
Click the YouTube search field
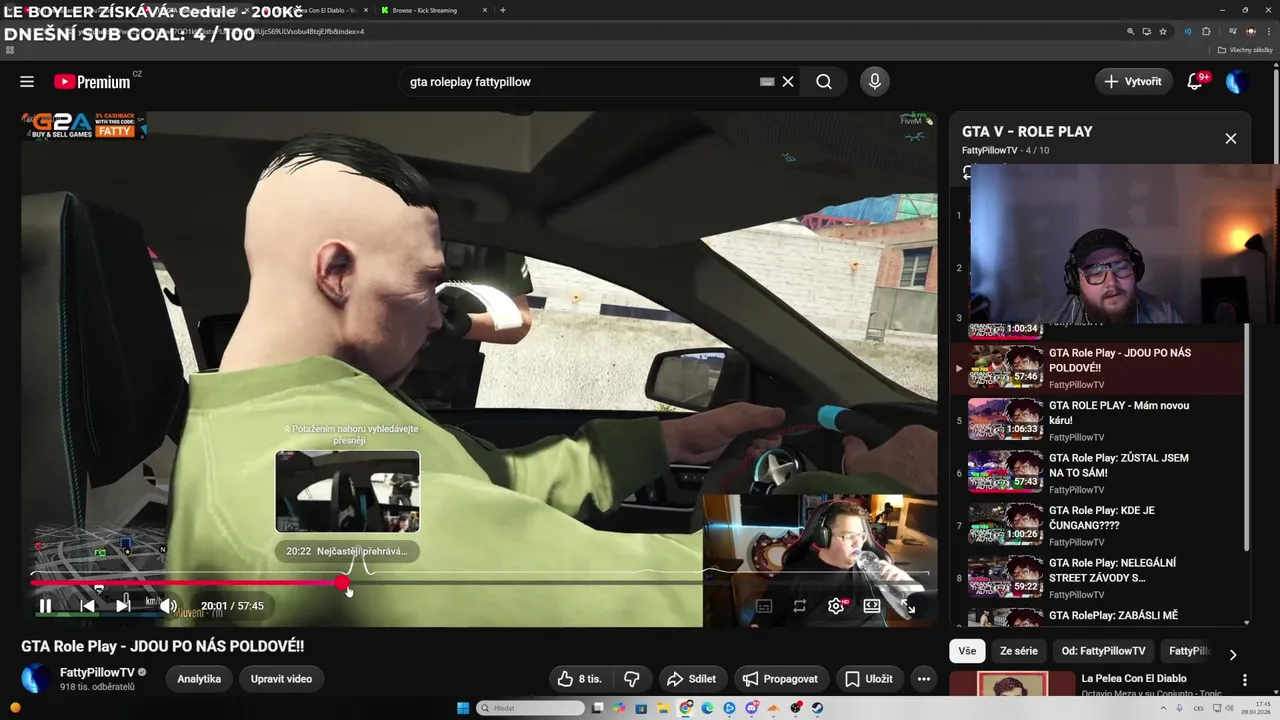click(580, 82)
